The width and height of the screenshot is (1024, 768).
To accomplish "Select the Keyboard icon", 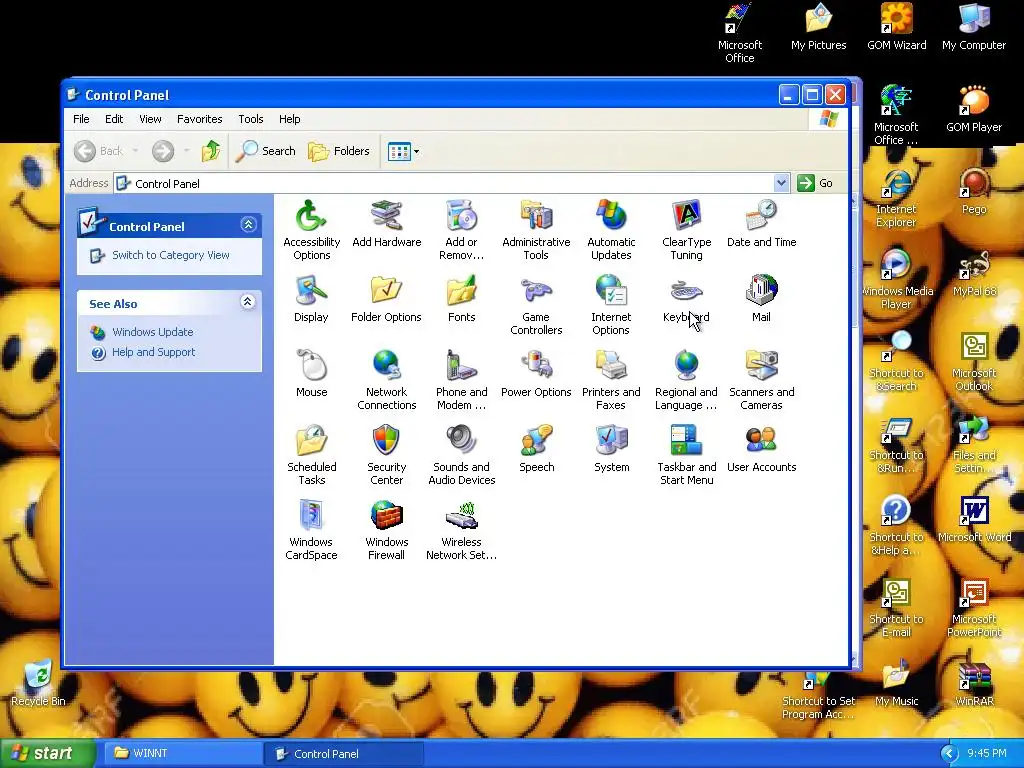I will pos(686,299).
